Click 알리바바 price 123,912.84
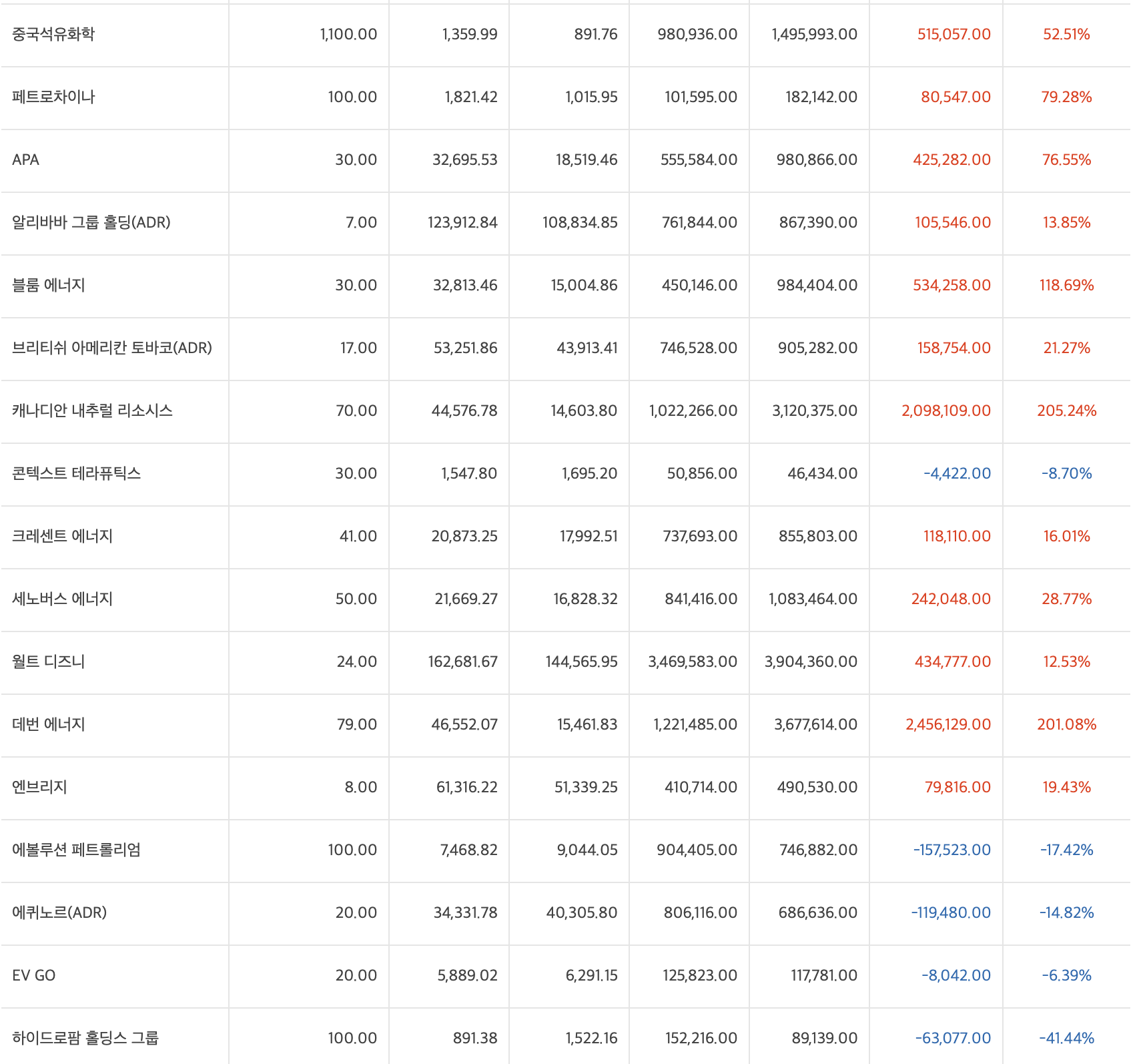 point(462,222)
